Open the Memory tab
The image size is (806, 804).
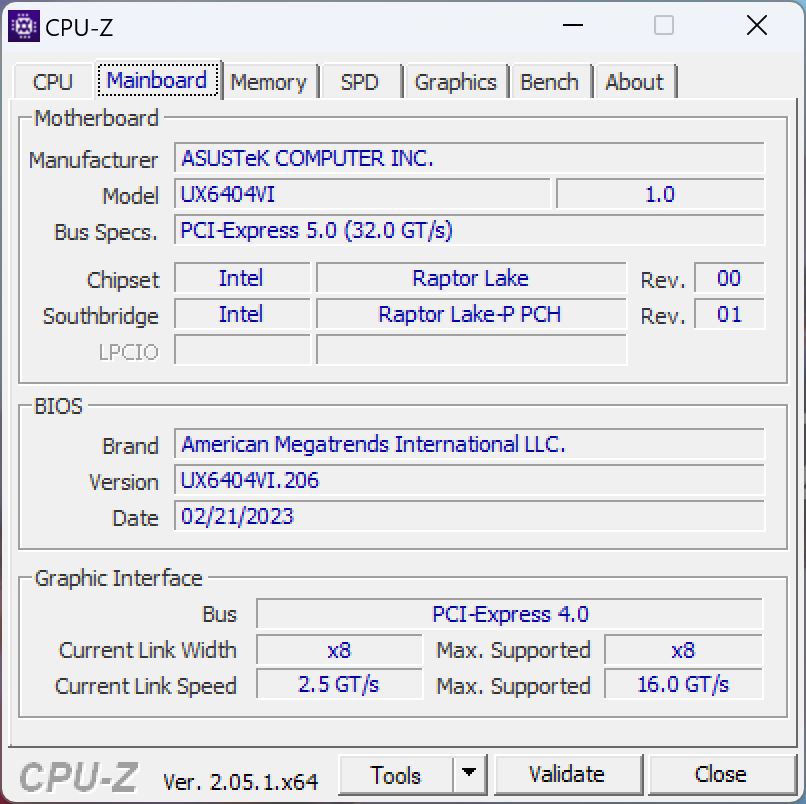pyautogui.click(x=268, y=82)
